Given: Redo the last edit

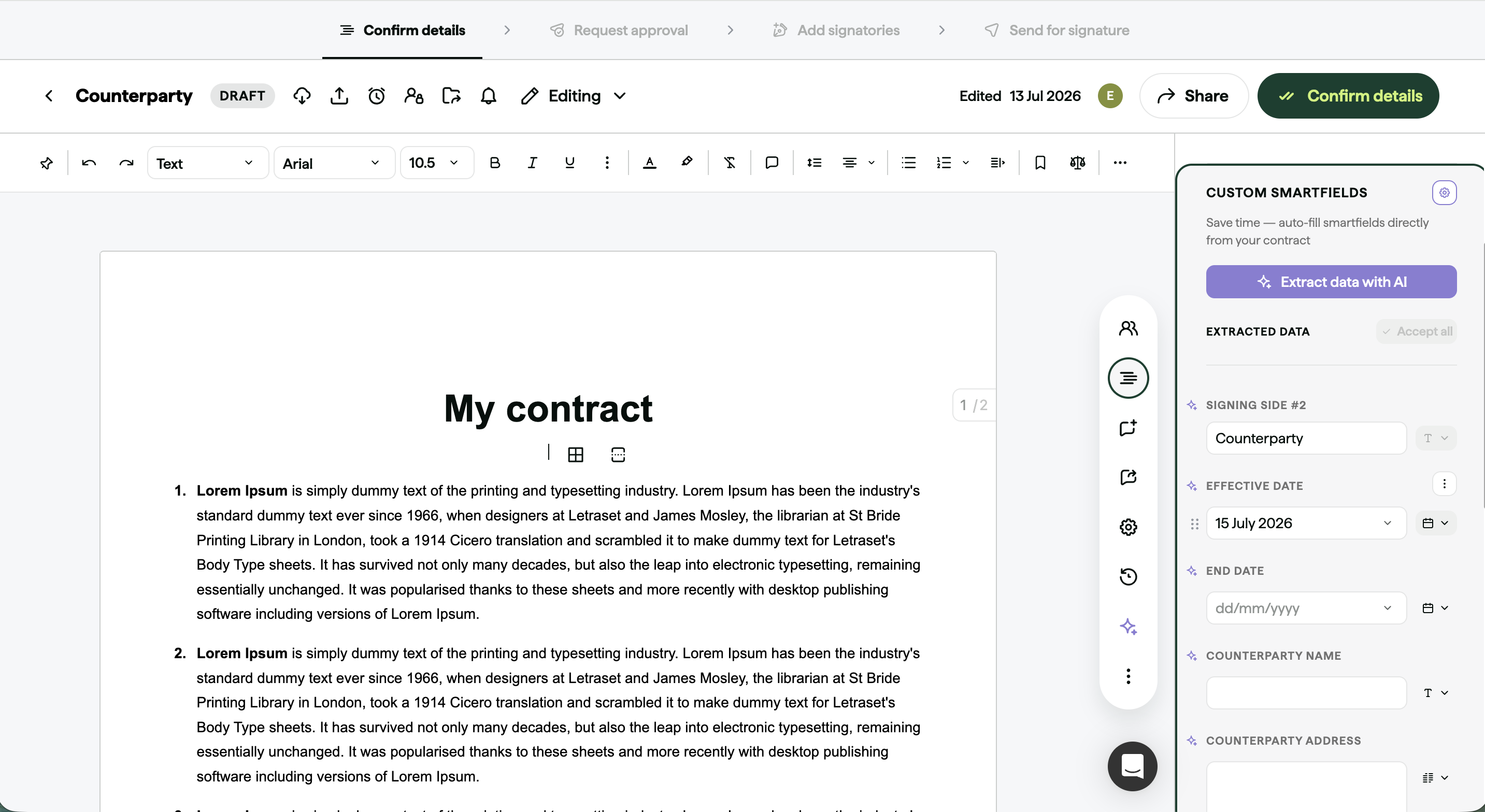Looking at the screenshot, I should click(126, 163).
